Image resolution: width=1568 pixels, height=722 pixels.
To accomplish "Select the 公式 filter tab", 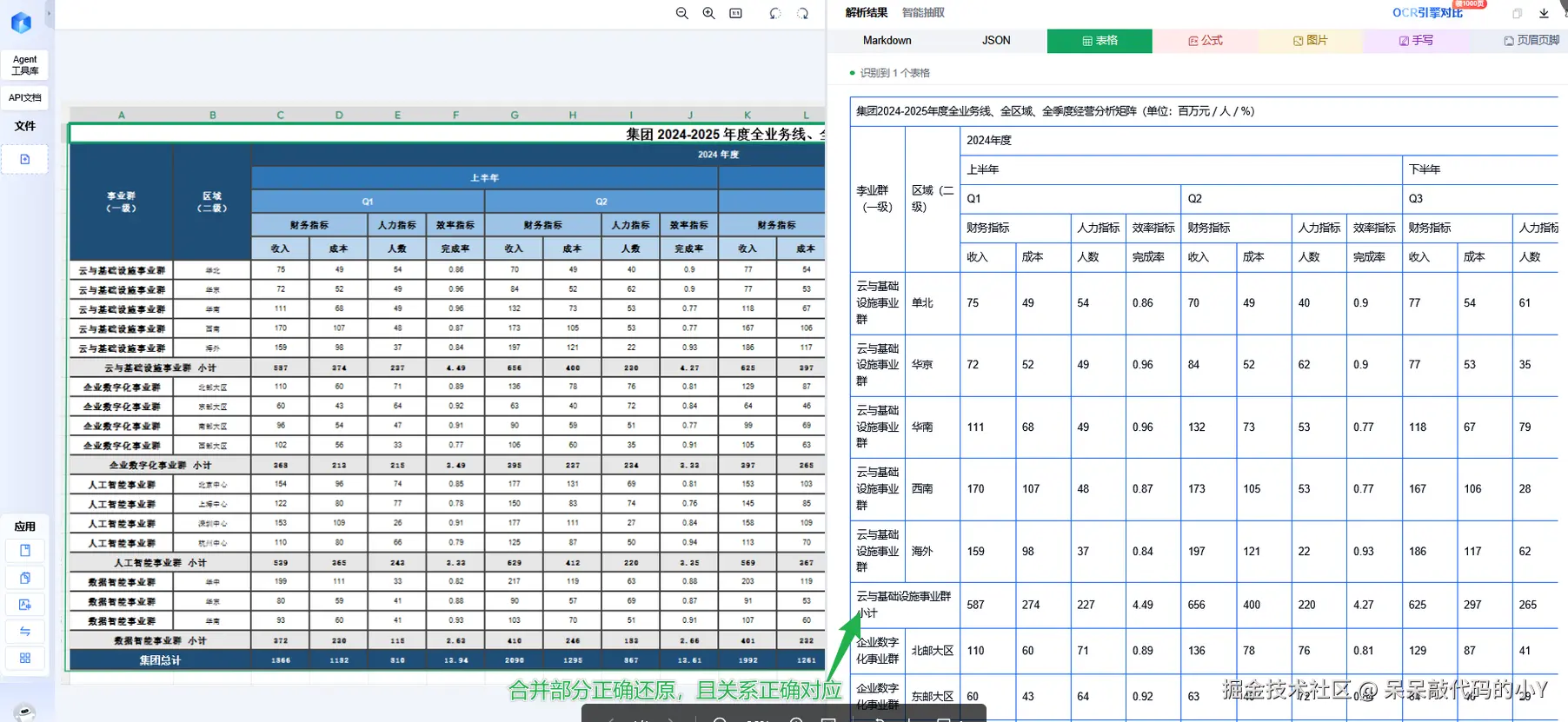I will tap(1206, 41).
